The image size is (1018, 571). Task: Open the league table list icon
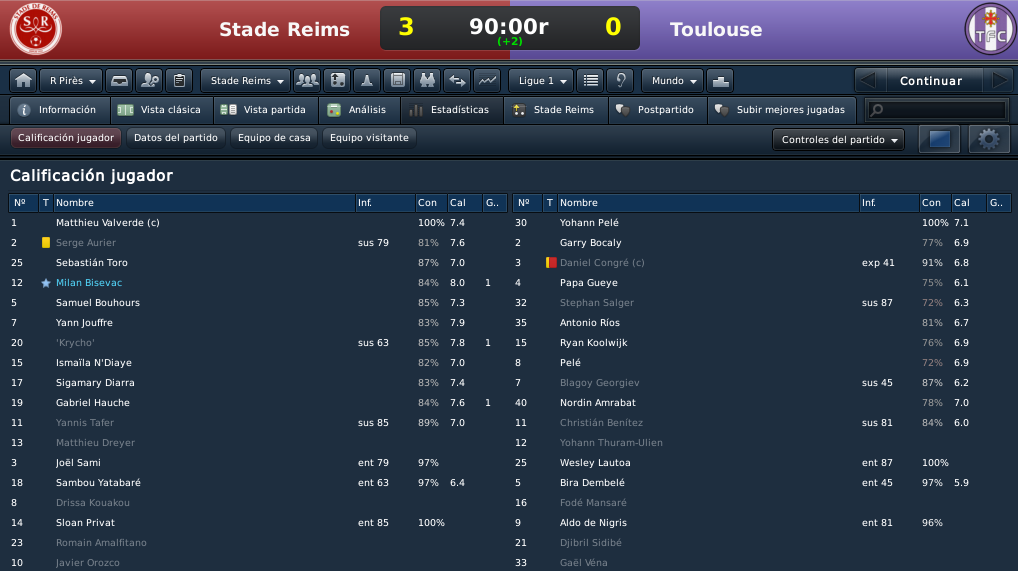[x=590, y=81]
